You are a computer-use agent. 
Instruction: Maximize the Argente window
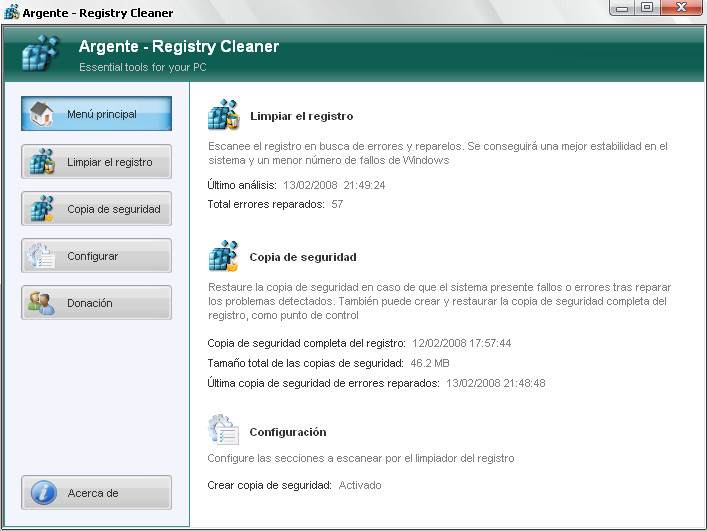[647, 8]
